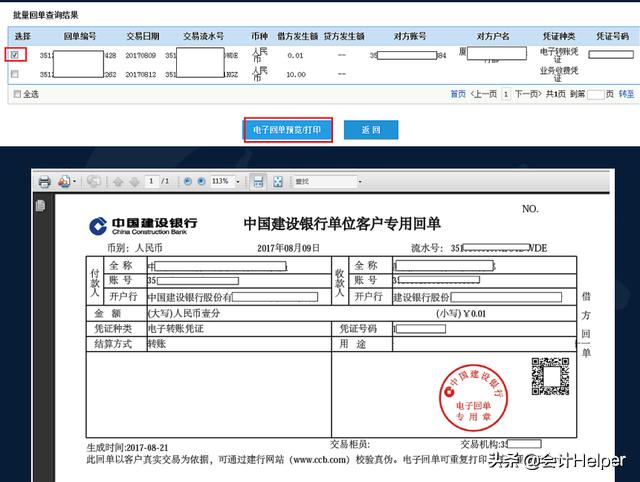
Task: Click the China Construction Bank logo on receipt
Action: pyautogui.click(x=143, y=226)
